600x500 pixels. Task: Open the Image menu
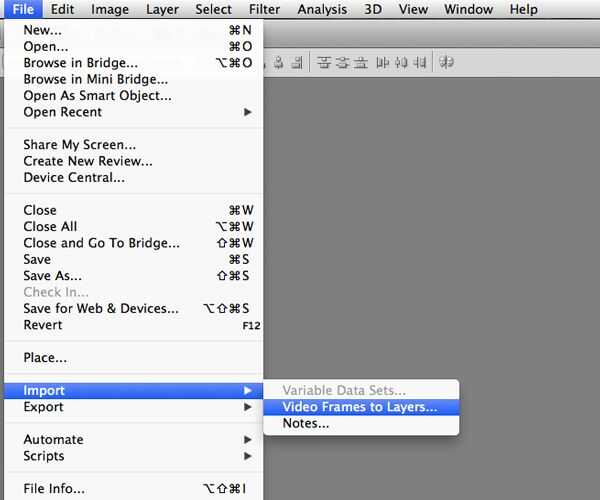coord(110,9)
